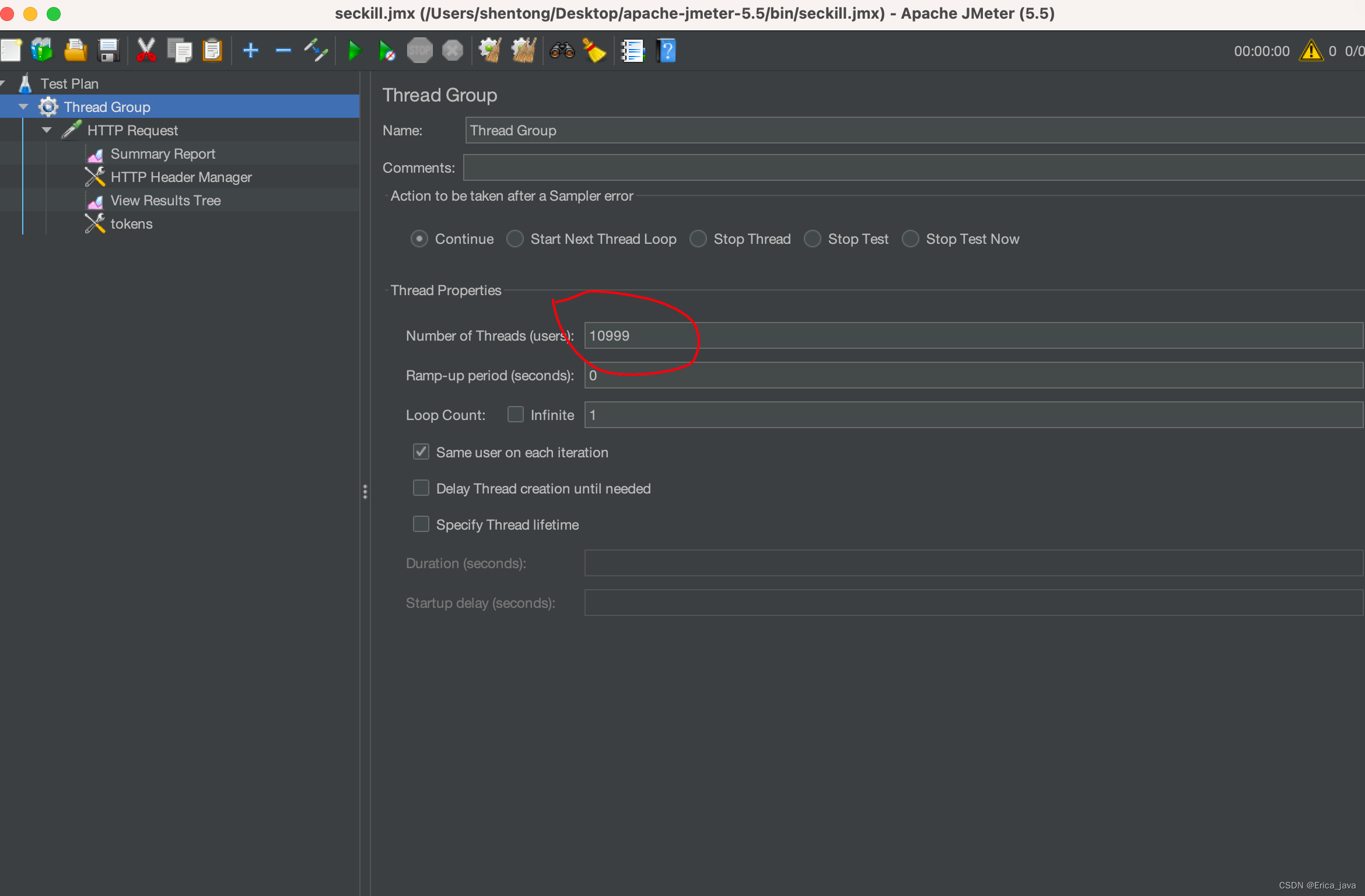Collapse the Thread Group tree node
Viewport: 1365px width, 896px height.
point(23,107)
